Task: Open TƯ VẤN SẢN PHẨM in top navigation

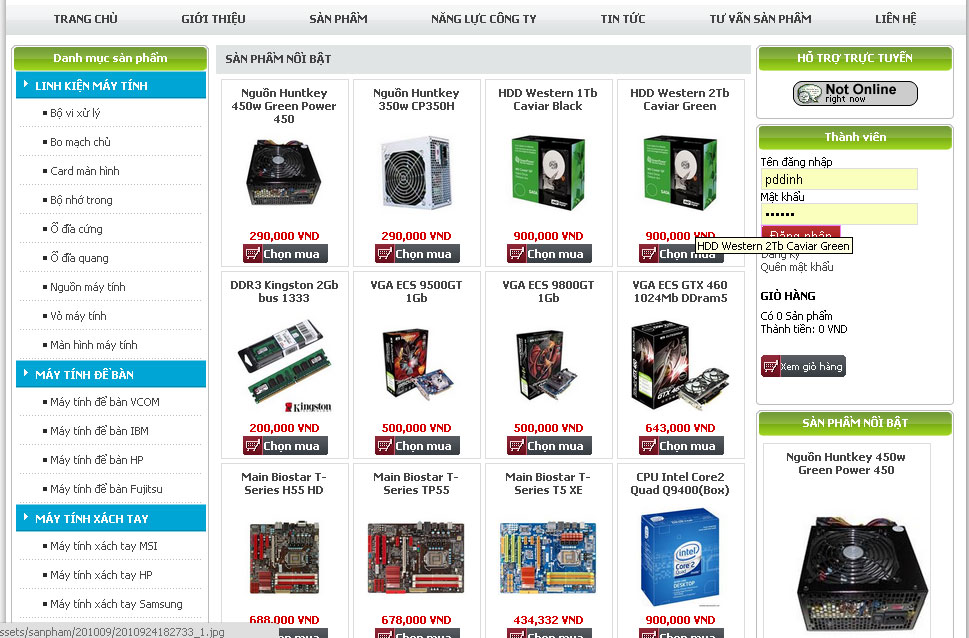Action: click(760, 19)
